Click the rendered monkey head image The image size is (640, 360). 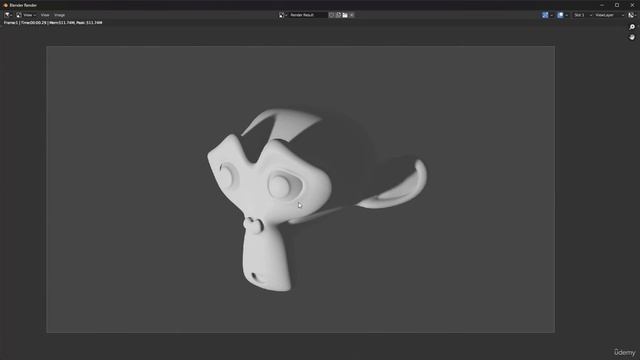[300, 189]
